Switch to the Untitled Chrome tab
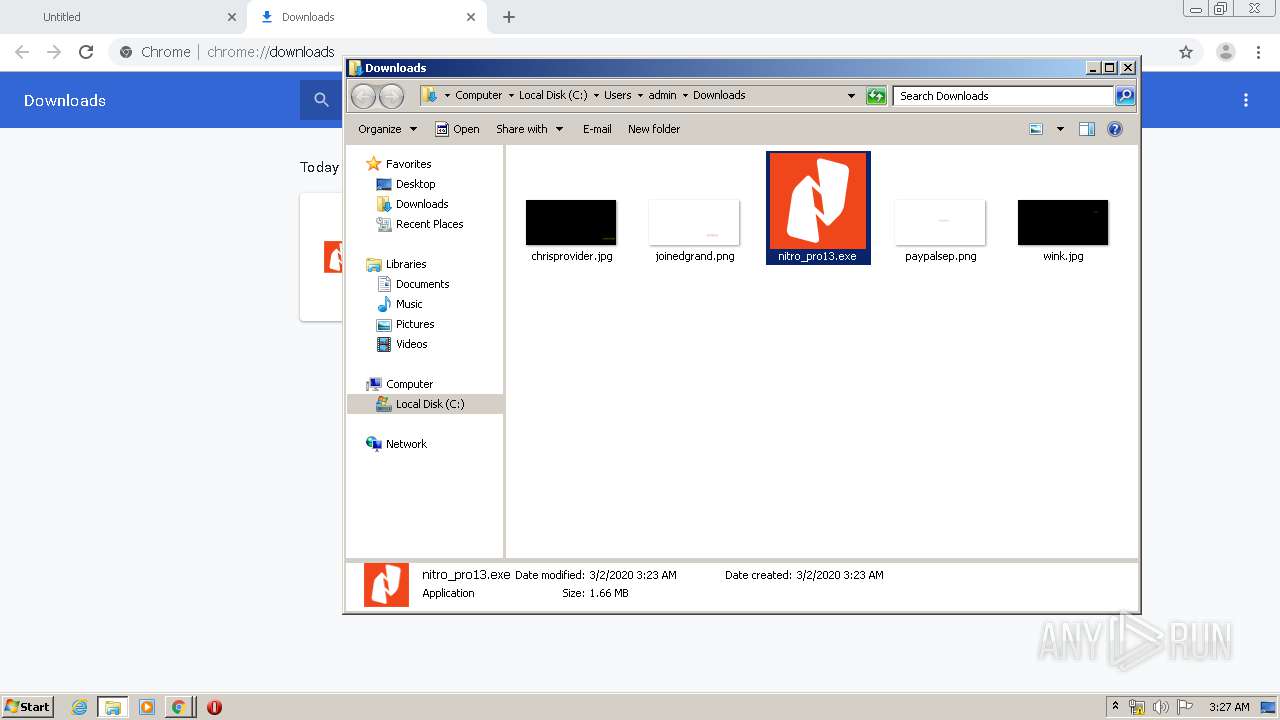The height and width of the screenshot is (720, 1280). tap(122, 17)
